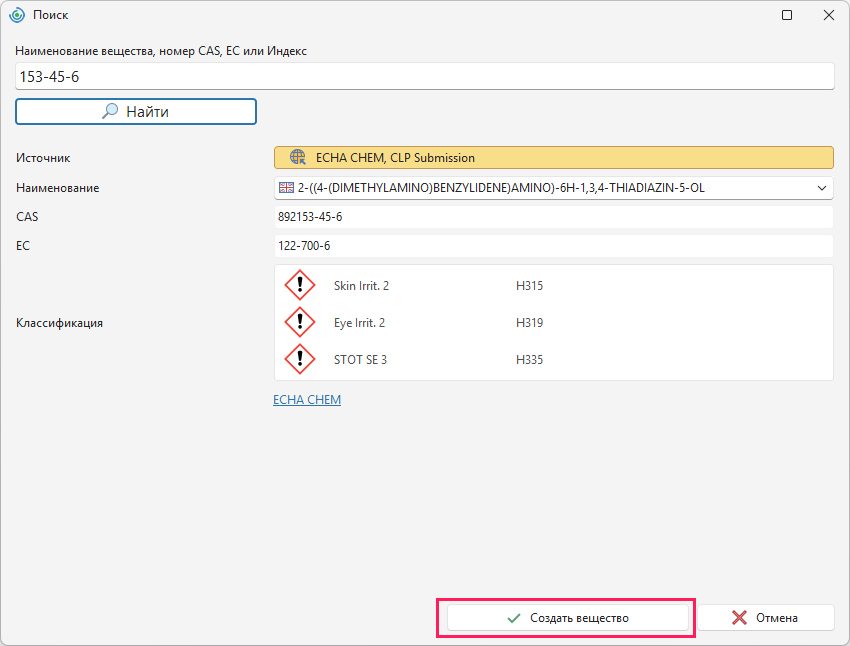Click the Найти search button
Image resolution: width=850 pixels, height=646 pixels.
pos(136,112)
